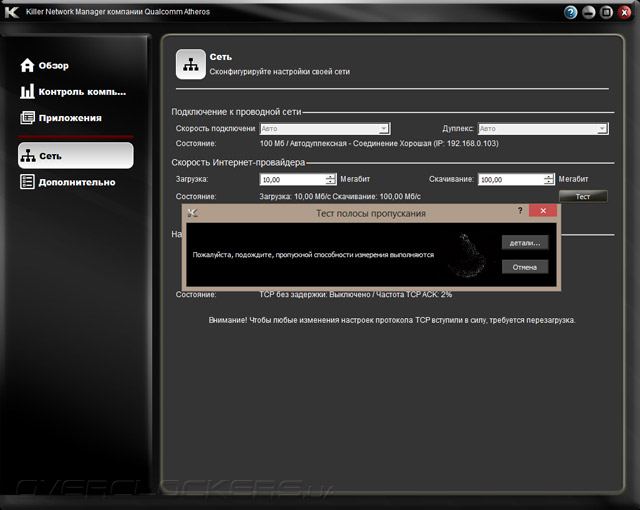Open детали... in the test dialog

pyautogui.click(x=525, y=243)
